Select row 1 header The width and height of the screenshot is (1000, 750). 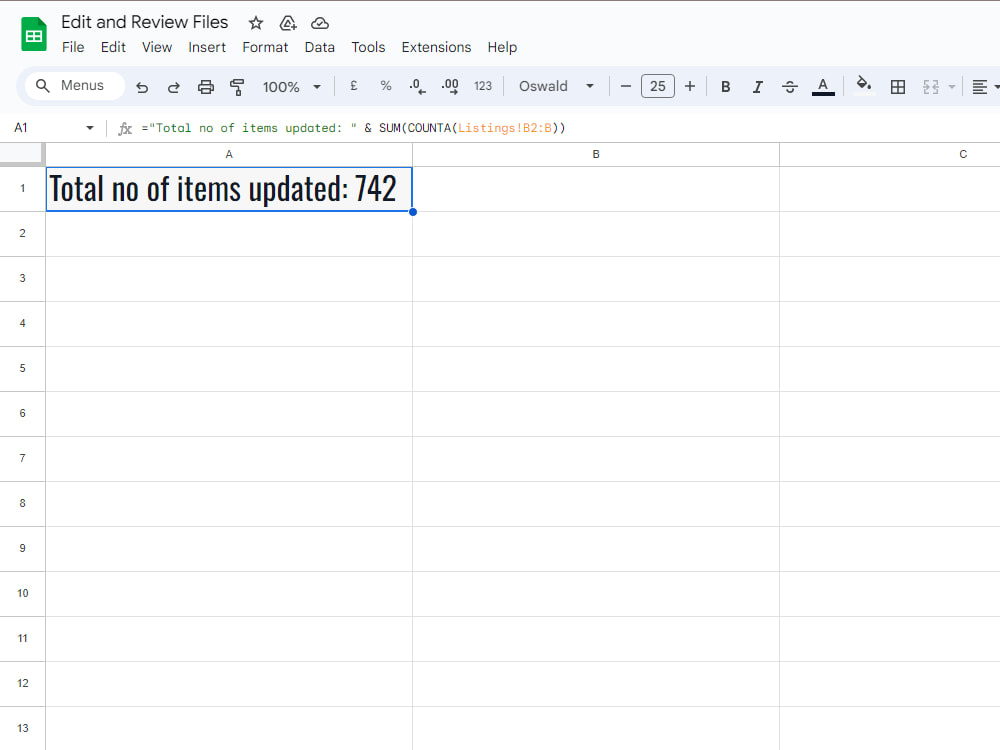22,189
